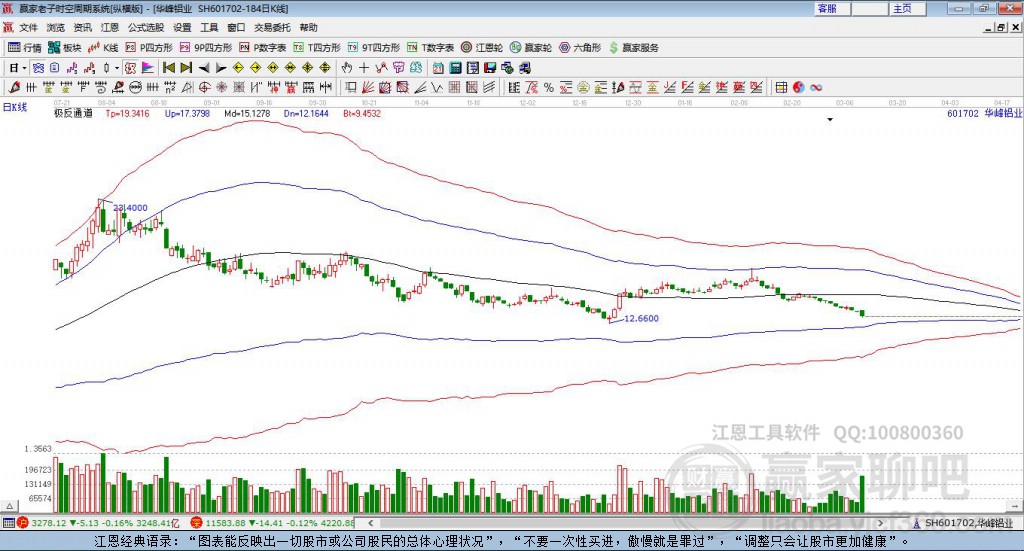
Task: Activate the crosshair plus cursor tool
Action: [x=364, y=68]
